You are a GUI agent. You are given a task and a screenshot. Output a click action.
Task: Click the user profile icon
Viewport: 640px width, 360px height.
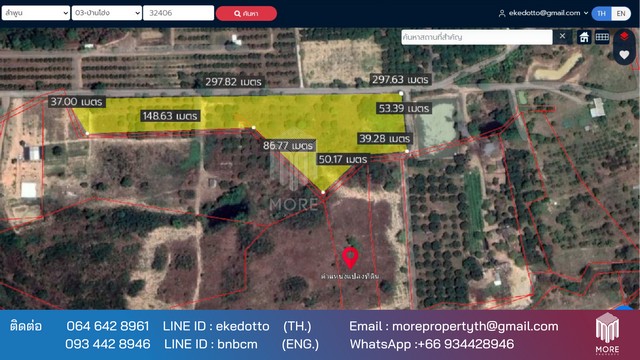[502, 13]
